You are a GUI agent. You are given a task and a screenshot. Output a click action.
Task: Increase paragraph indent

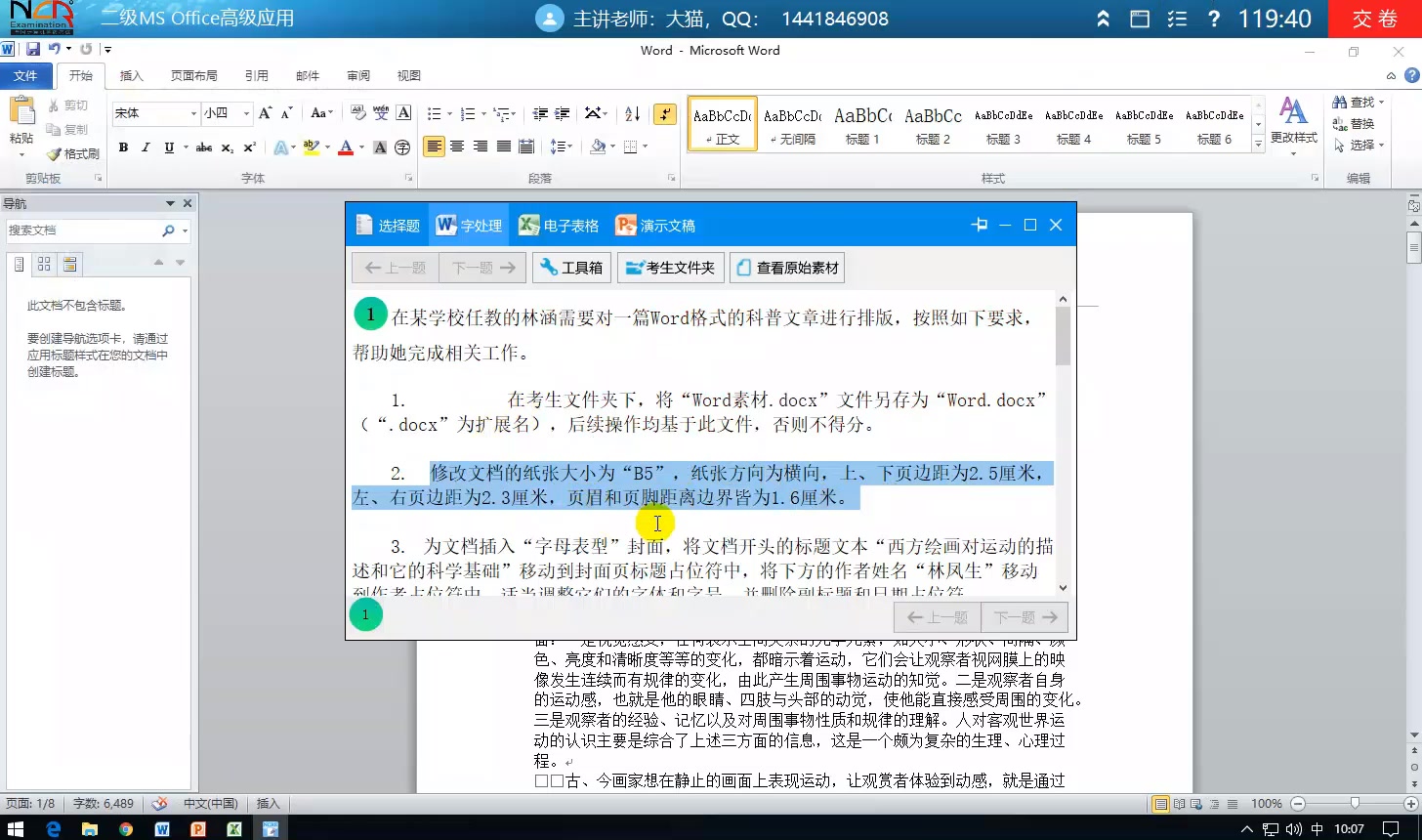coord(562,113)
